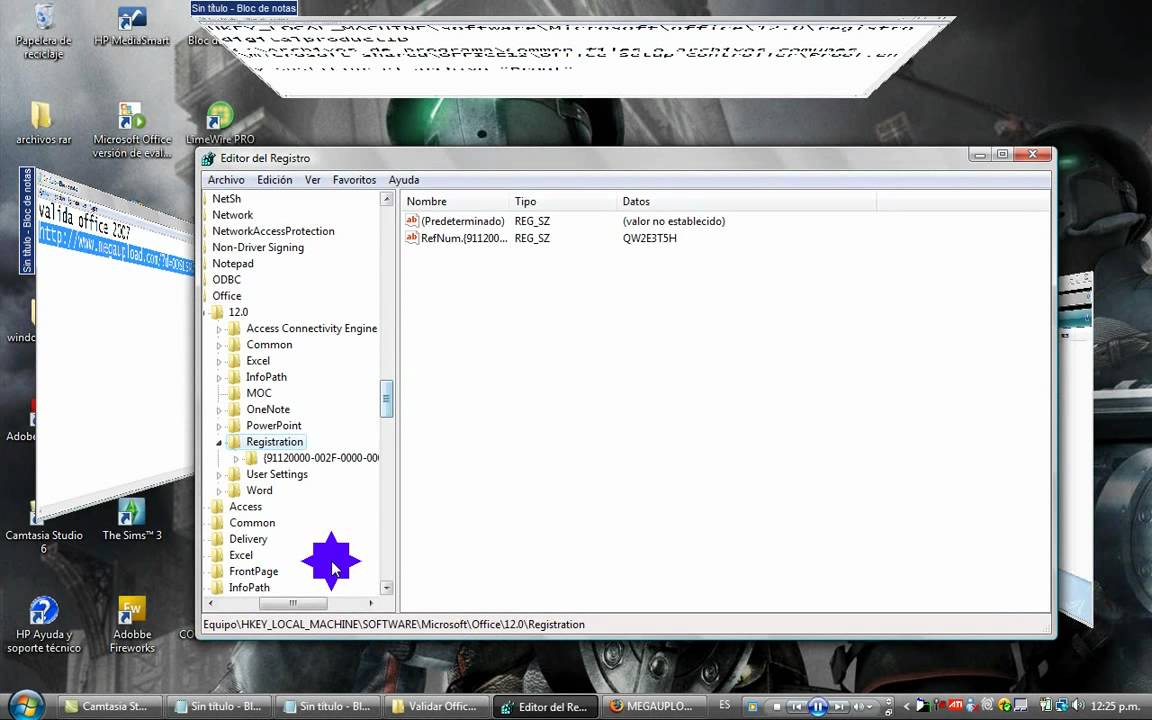Expand the InfoPath key under 12.0

(219, 378)
